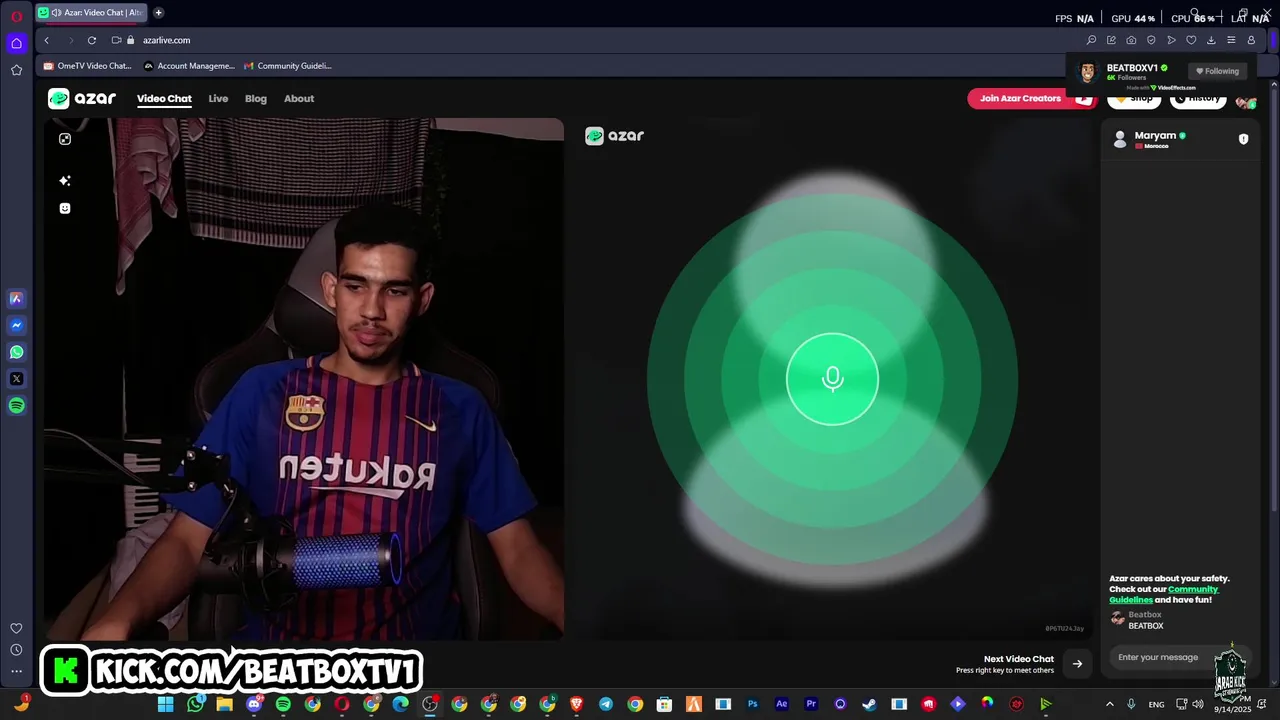
Task: Click the browser back arrow
Action: [x=46, y=40]
